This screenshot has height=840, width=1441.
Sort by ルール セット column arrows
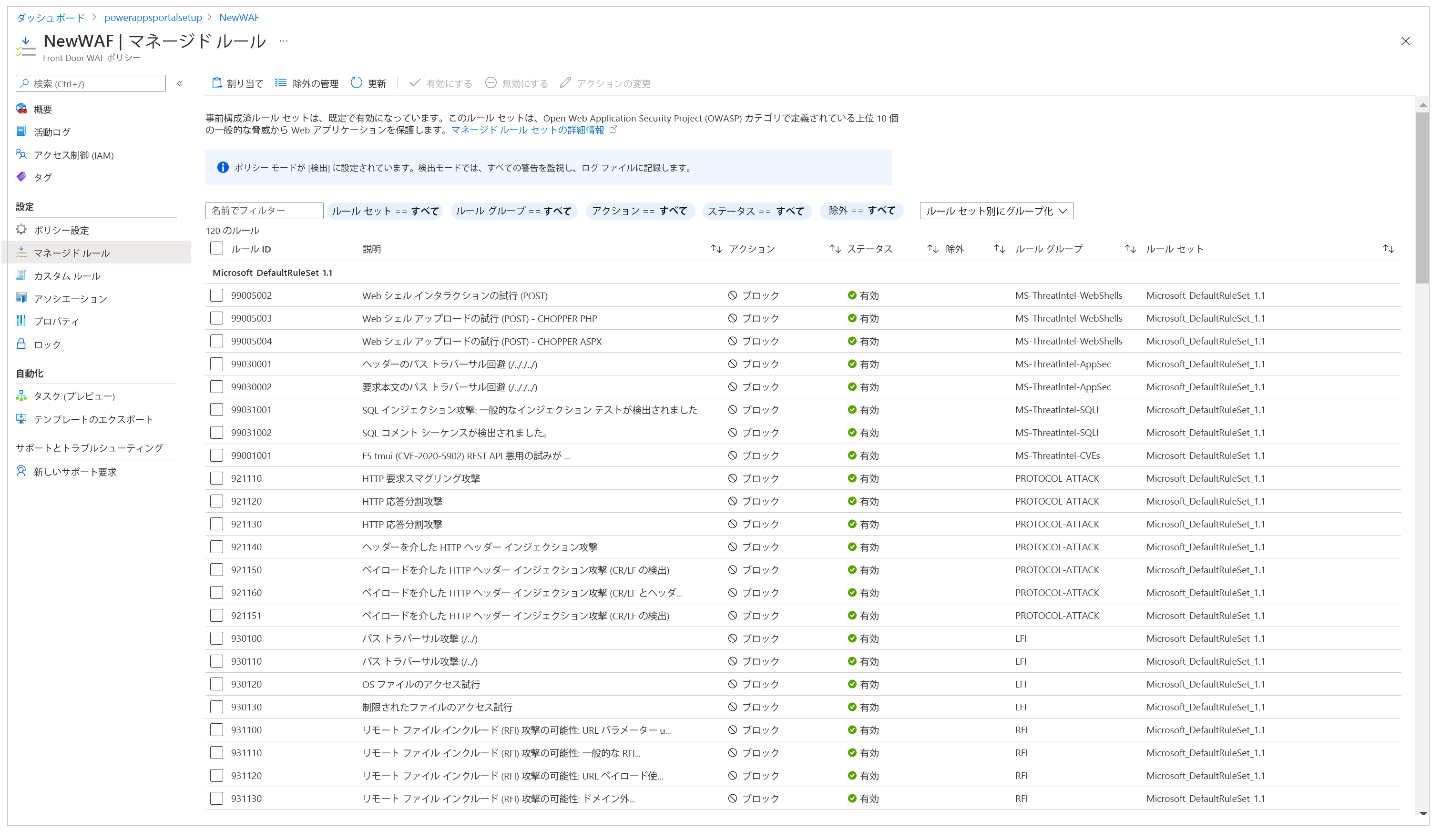coord(1389,249)
